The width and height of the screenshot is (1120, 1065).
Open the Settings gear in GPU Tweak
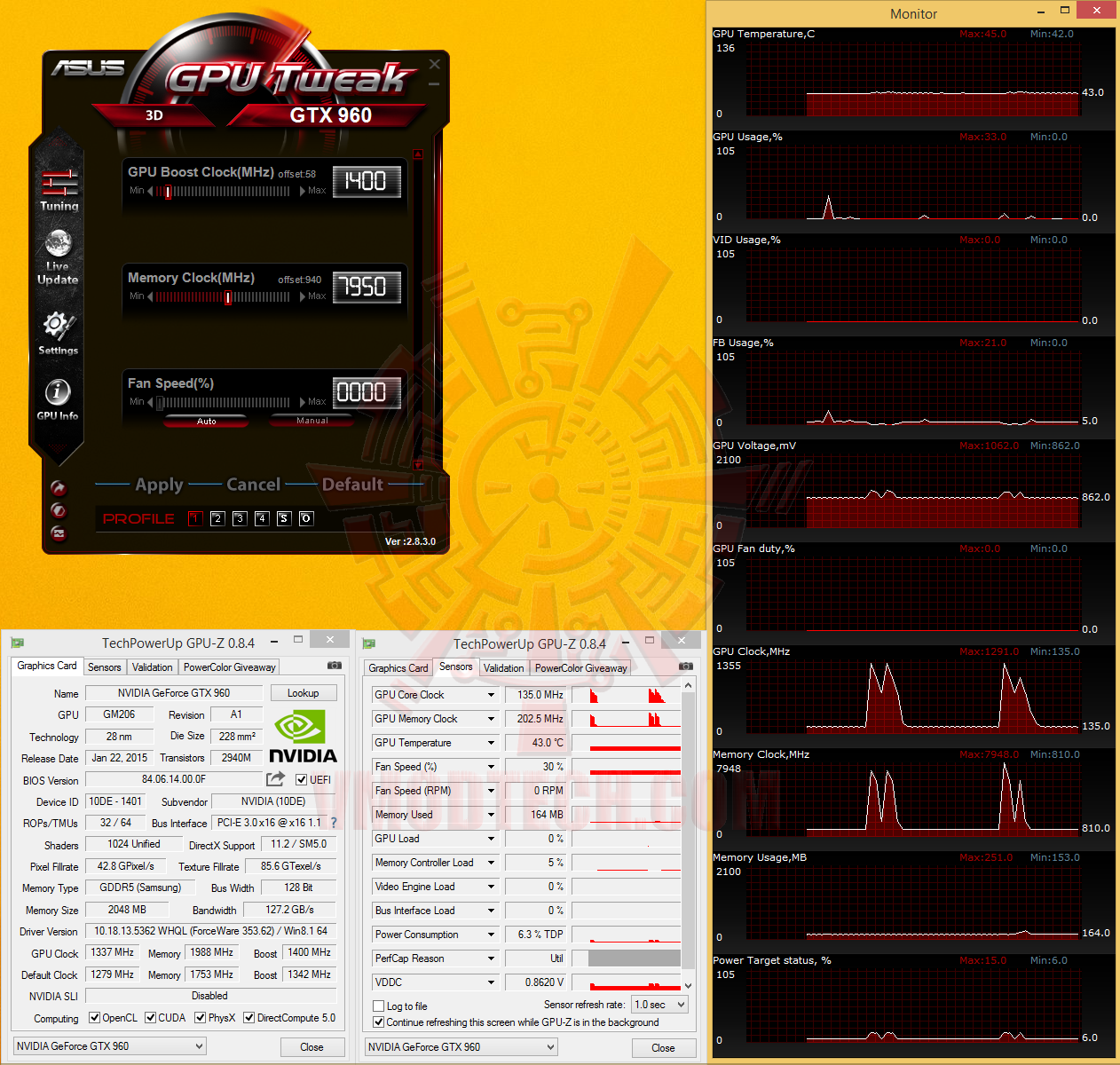[x=58, y=333]
